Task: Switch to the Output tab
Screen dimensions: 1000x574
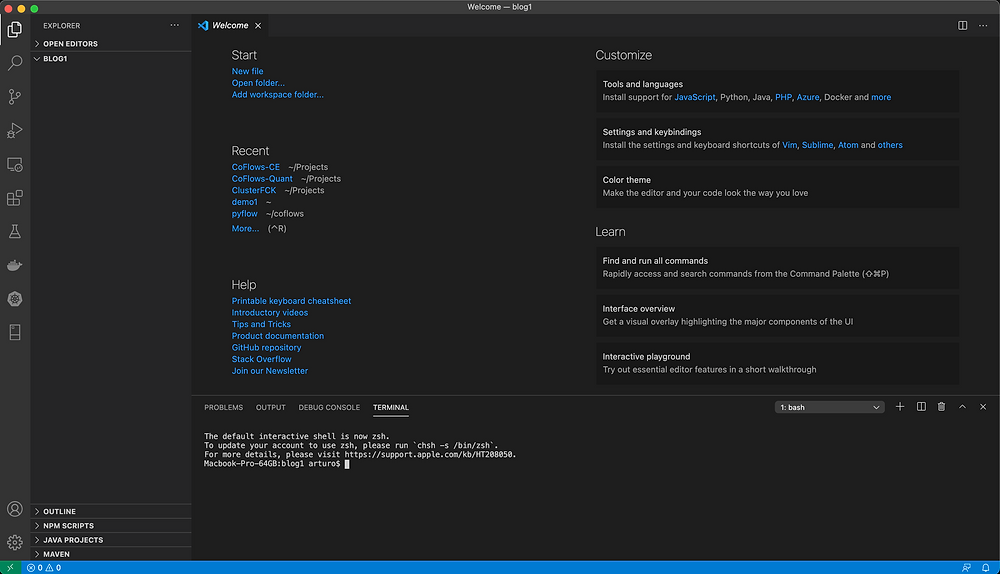Action: 270,408
